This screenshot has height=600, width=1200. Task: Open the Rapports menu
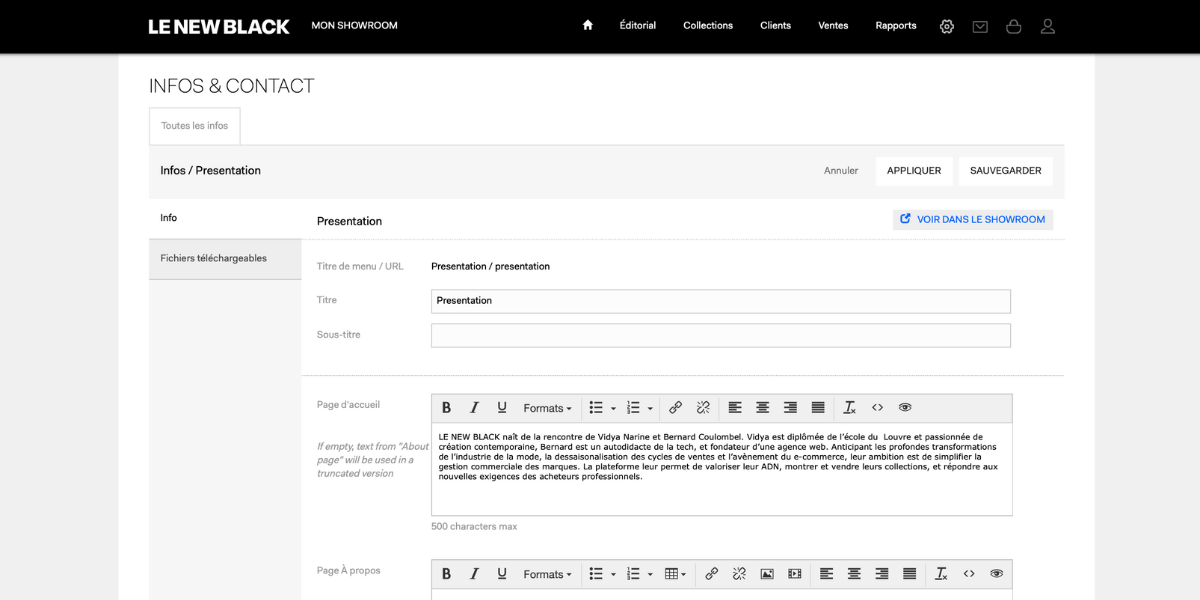896,26
